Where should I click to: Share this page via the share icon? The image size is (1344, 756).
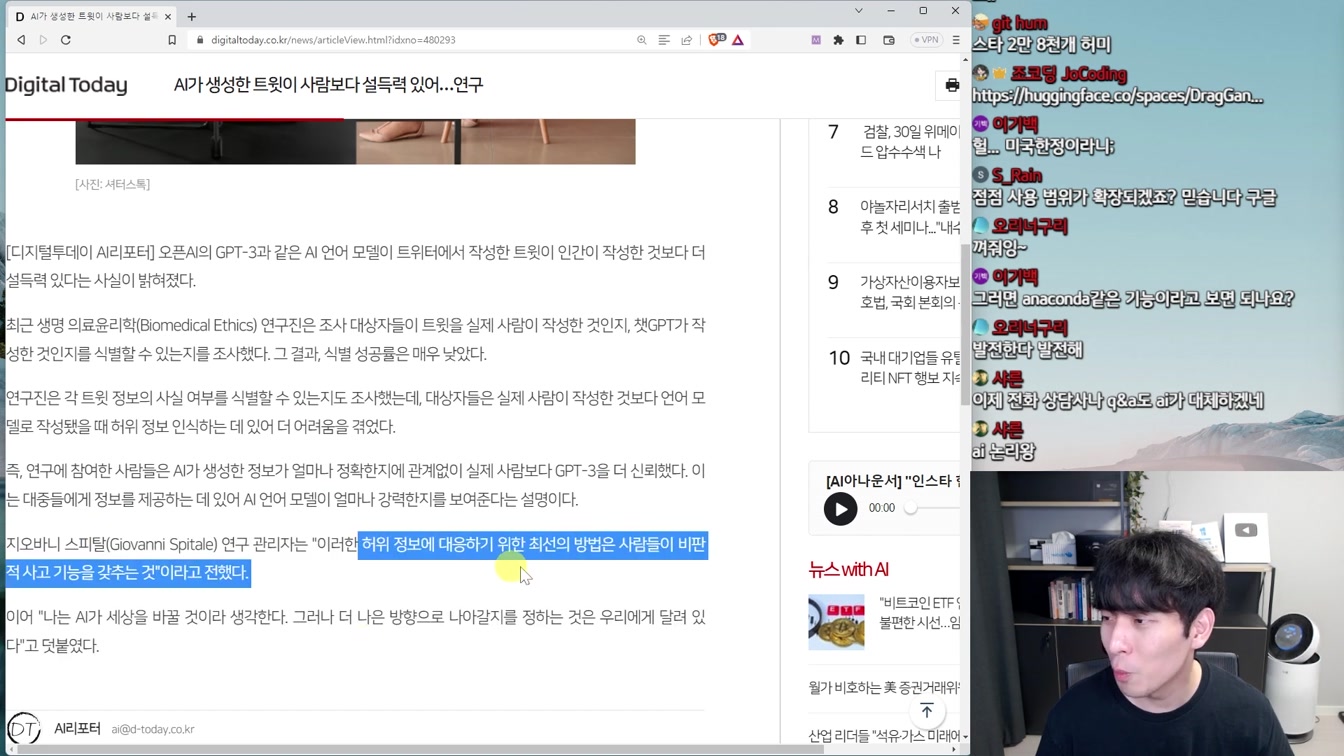pos(687,40)
